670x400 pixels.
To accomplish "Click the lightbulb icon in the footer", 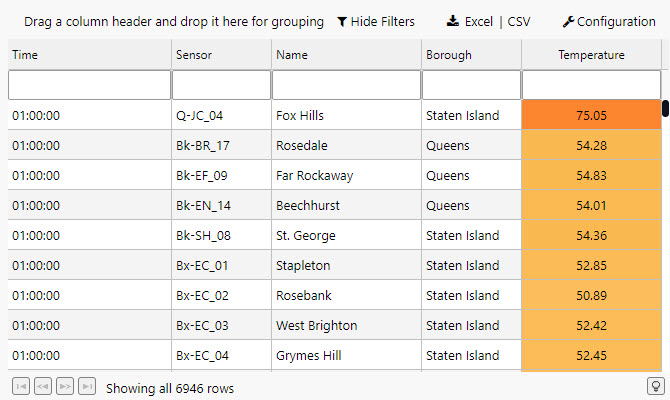I will [x=656, y=386].
